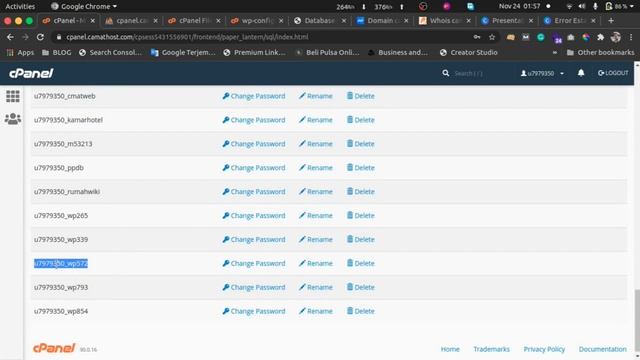Go back with browser back arrow

(x=10, y=37)
